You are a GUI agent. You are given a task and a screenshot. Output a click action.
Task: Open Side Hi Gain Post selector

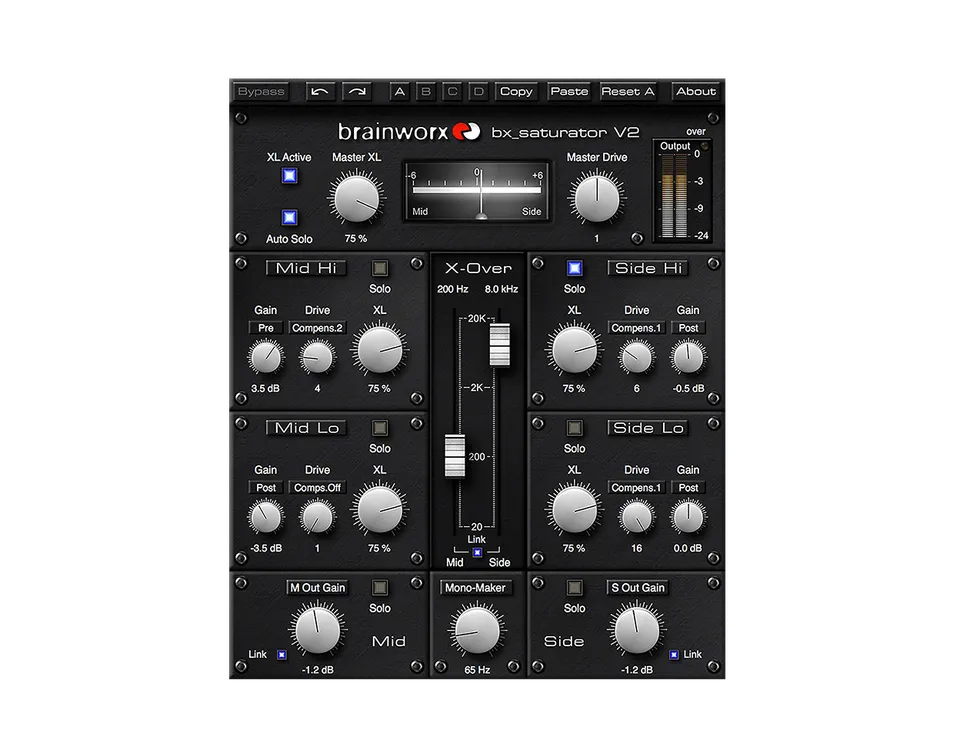coord(688,328)
